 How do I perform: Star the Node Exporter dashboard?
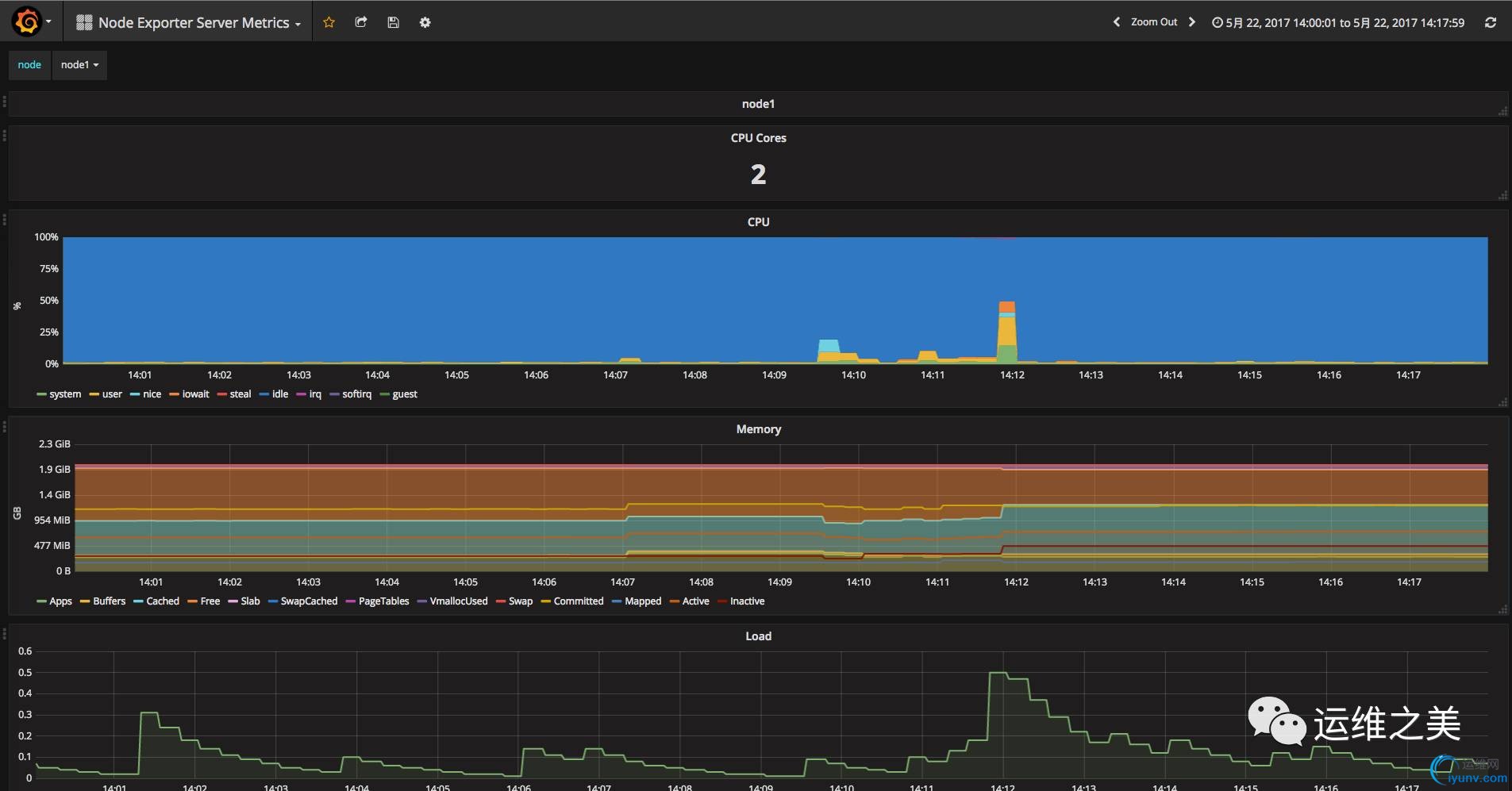click(329, 22)
